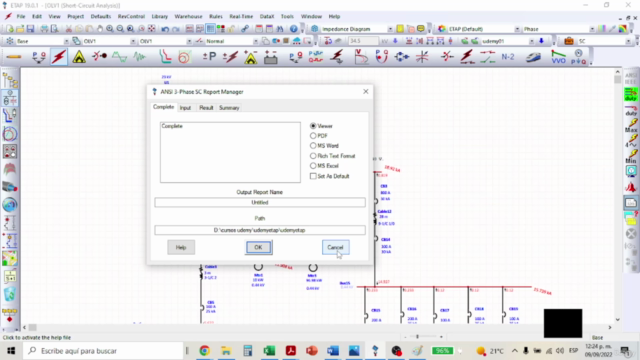Expand the Impedance Diagram dropdown
Image resolution: width=640 pixels, height=360 pixels.
(x=390, y=29)
